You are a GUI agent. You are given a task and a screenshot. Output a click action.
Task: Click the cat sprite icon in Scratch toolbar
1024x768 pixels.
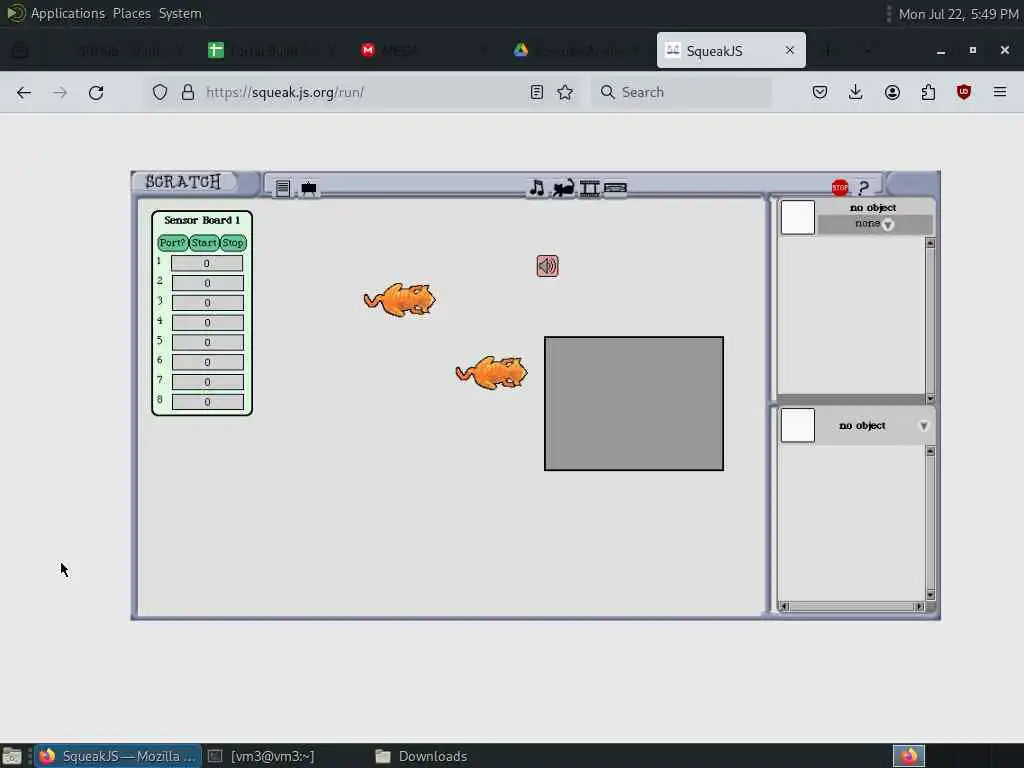click(x=564, y=188)
